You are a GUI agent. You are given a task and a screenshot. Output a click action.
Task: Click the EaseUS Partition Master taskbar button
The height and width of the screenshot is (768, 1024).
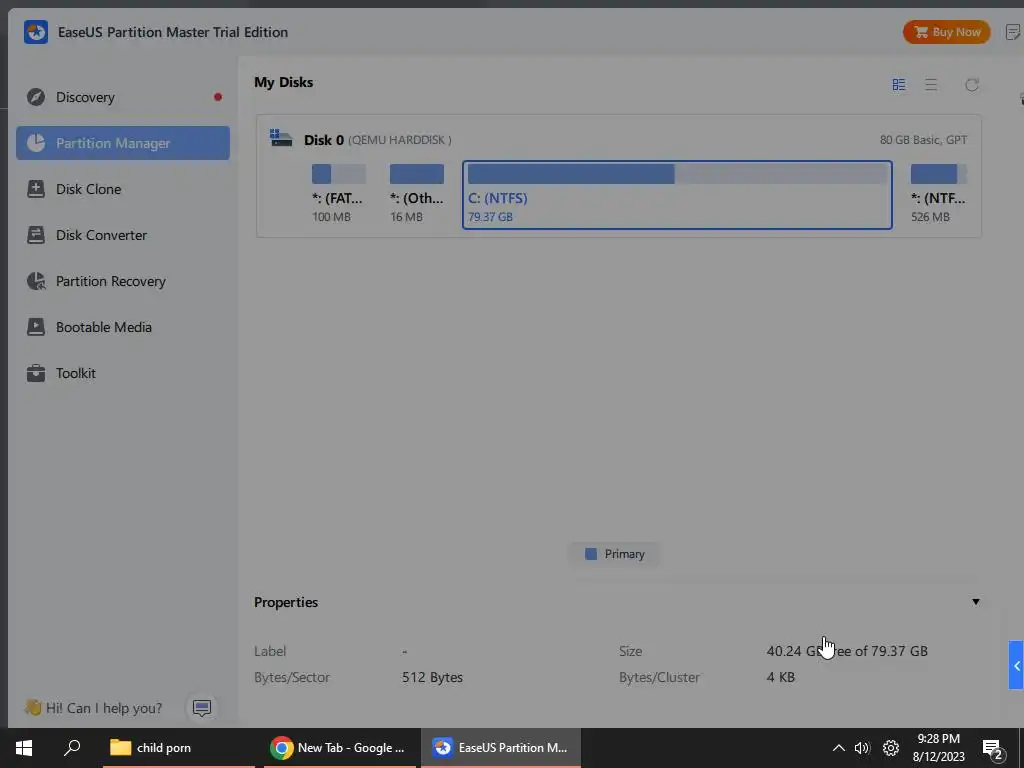tap(501, 748)
